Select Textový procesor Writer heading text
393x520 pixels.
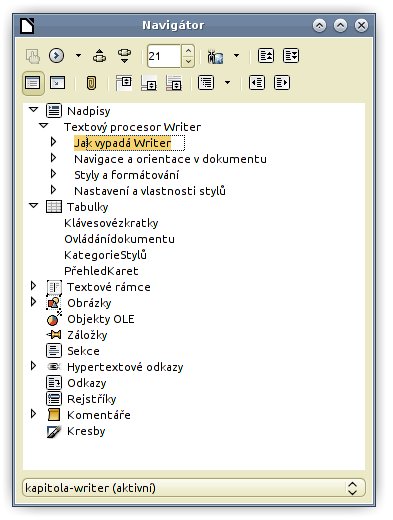(133, 127)
